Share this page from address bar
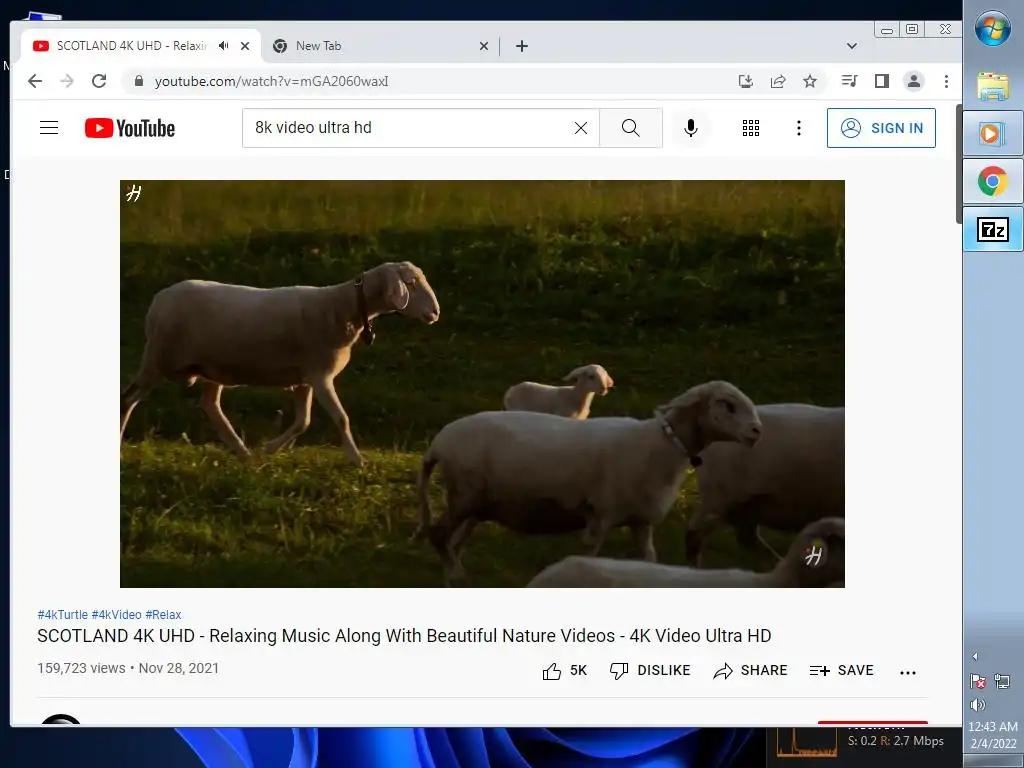The width and height of the screenshot is (1024, 768). tap(778, 81)
